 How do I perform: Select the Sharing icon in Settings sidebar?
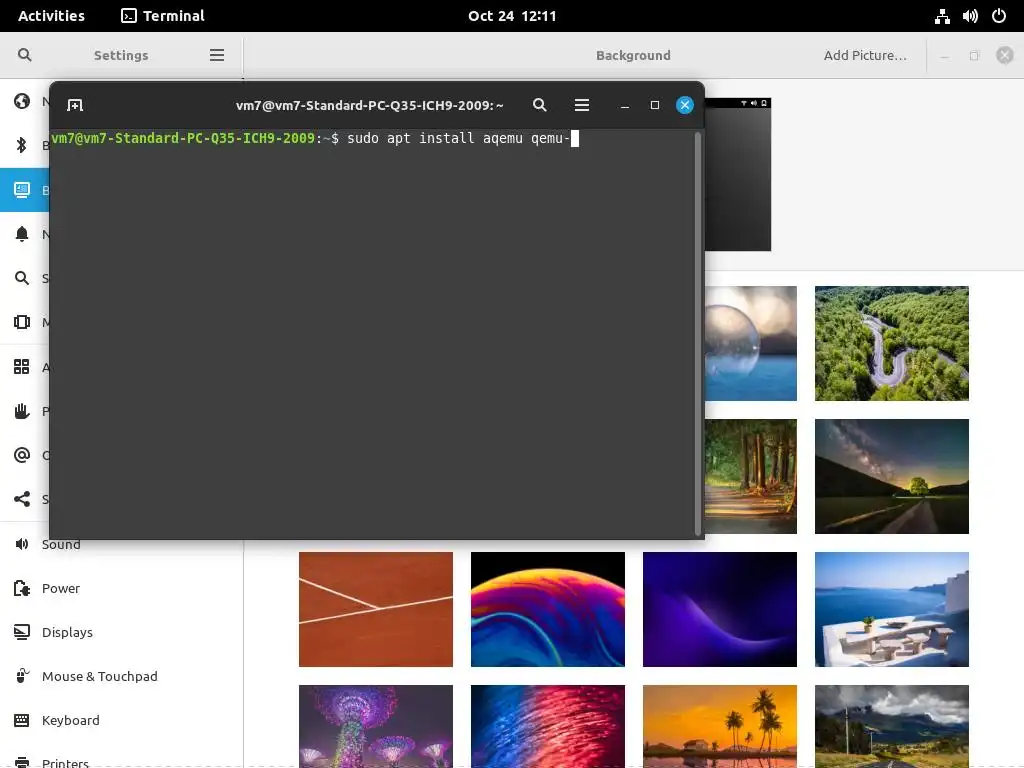point(22,499)
